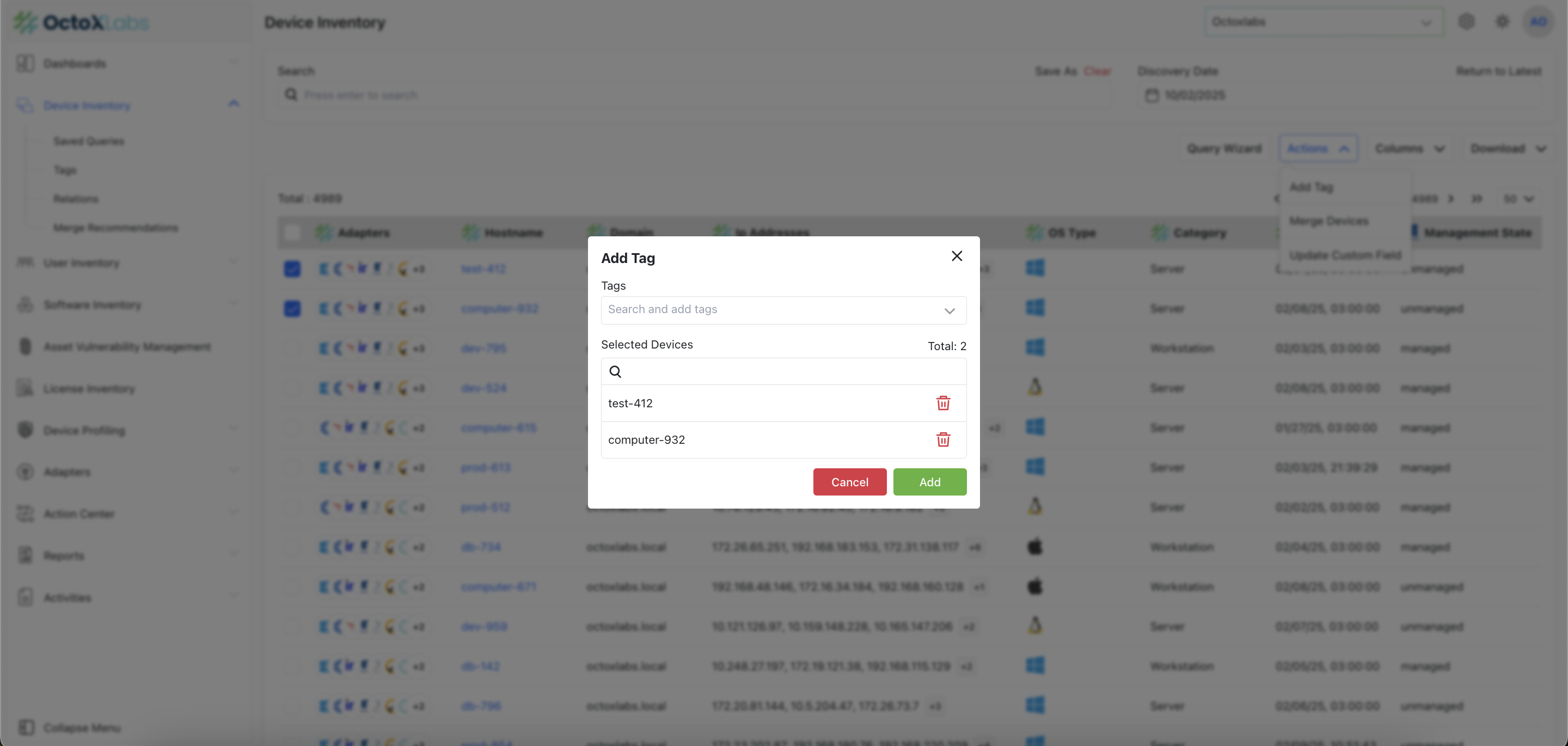Close the Add Tag dialog with X
This screenshot has height=746, width=1568.
tap(956, 256)
